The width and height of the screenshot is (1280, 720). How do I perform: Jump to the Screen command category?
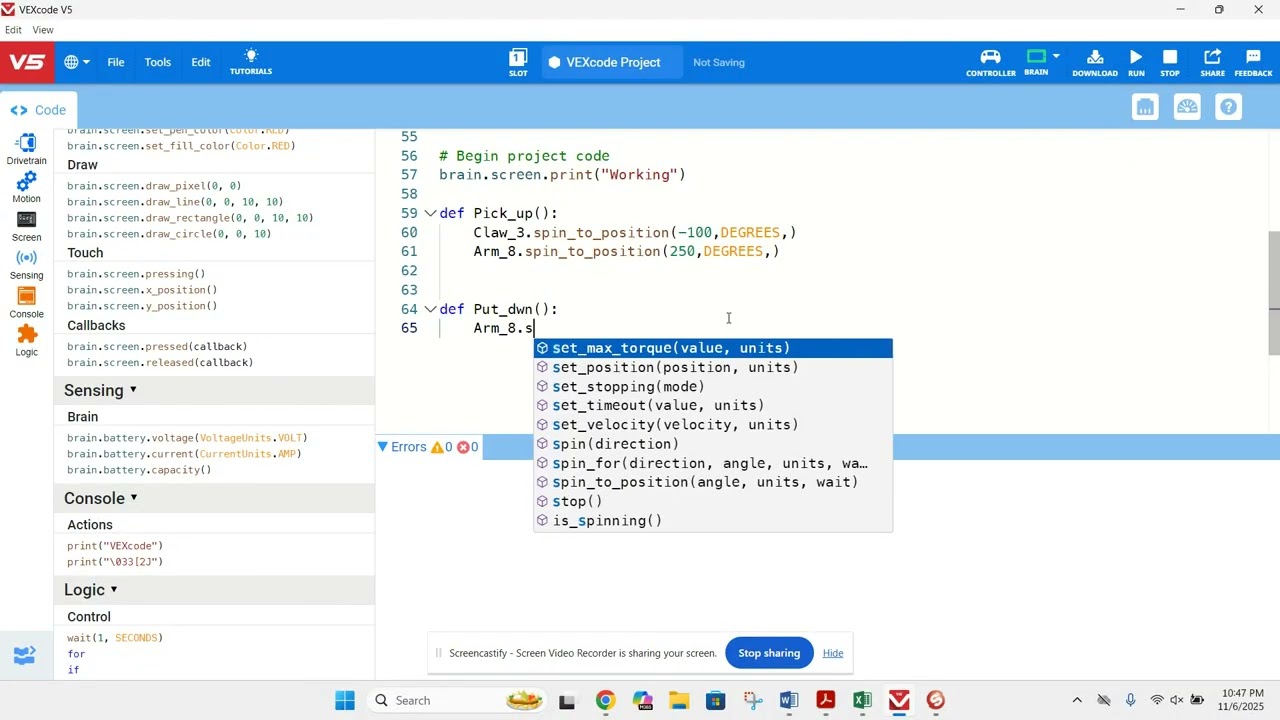[27, 226]
